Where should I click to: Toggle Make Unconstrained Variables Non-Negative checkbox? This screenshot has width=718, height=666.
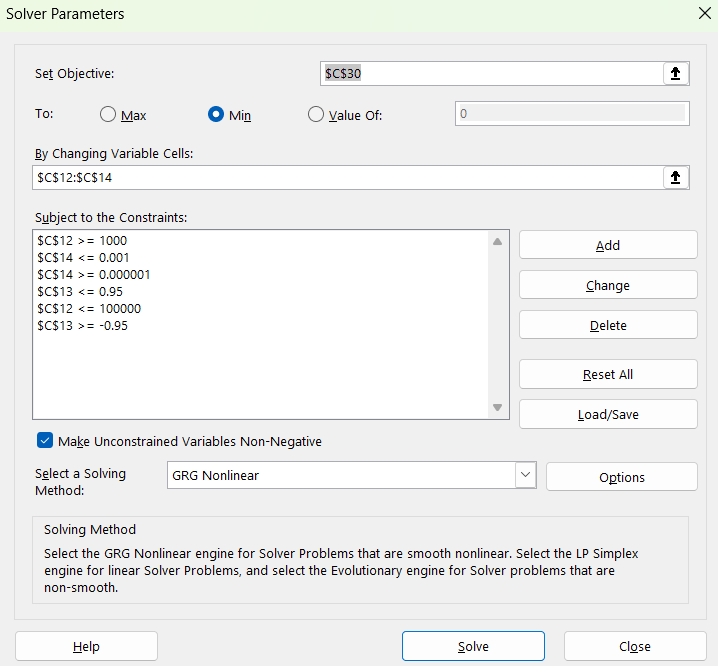45,440
